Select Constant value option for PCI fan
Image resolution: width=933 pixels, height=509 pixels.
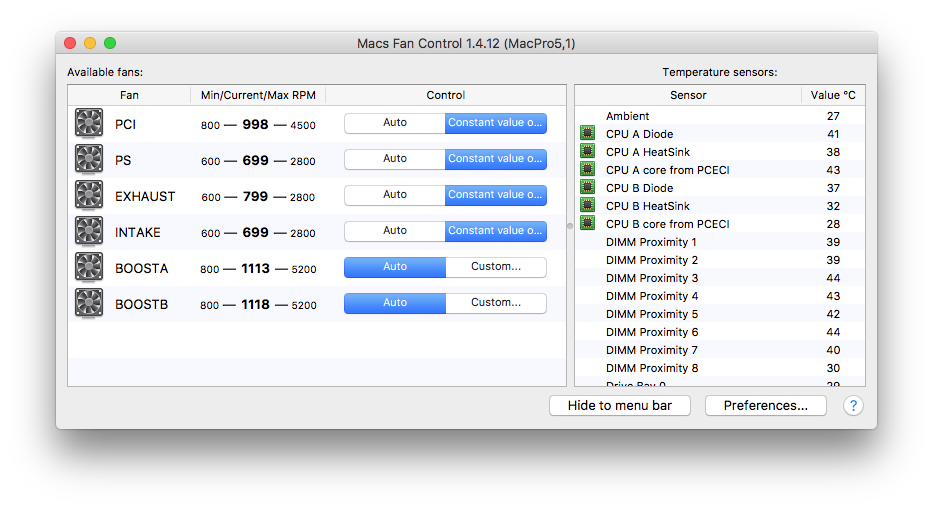(496, 123)
